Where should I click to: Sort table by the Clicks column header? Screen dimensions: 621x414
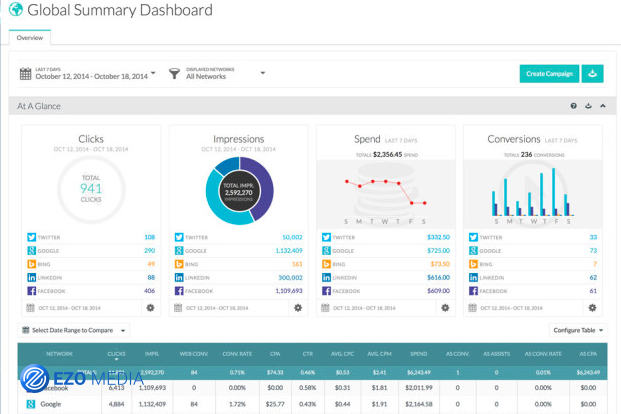pos(116,354)
